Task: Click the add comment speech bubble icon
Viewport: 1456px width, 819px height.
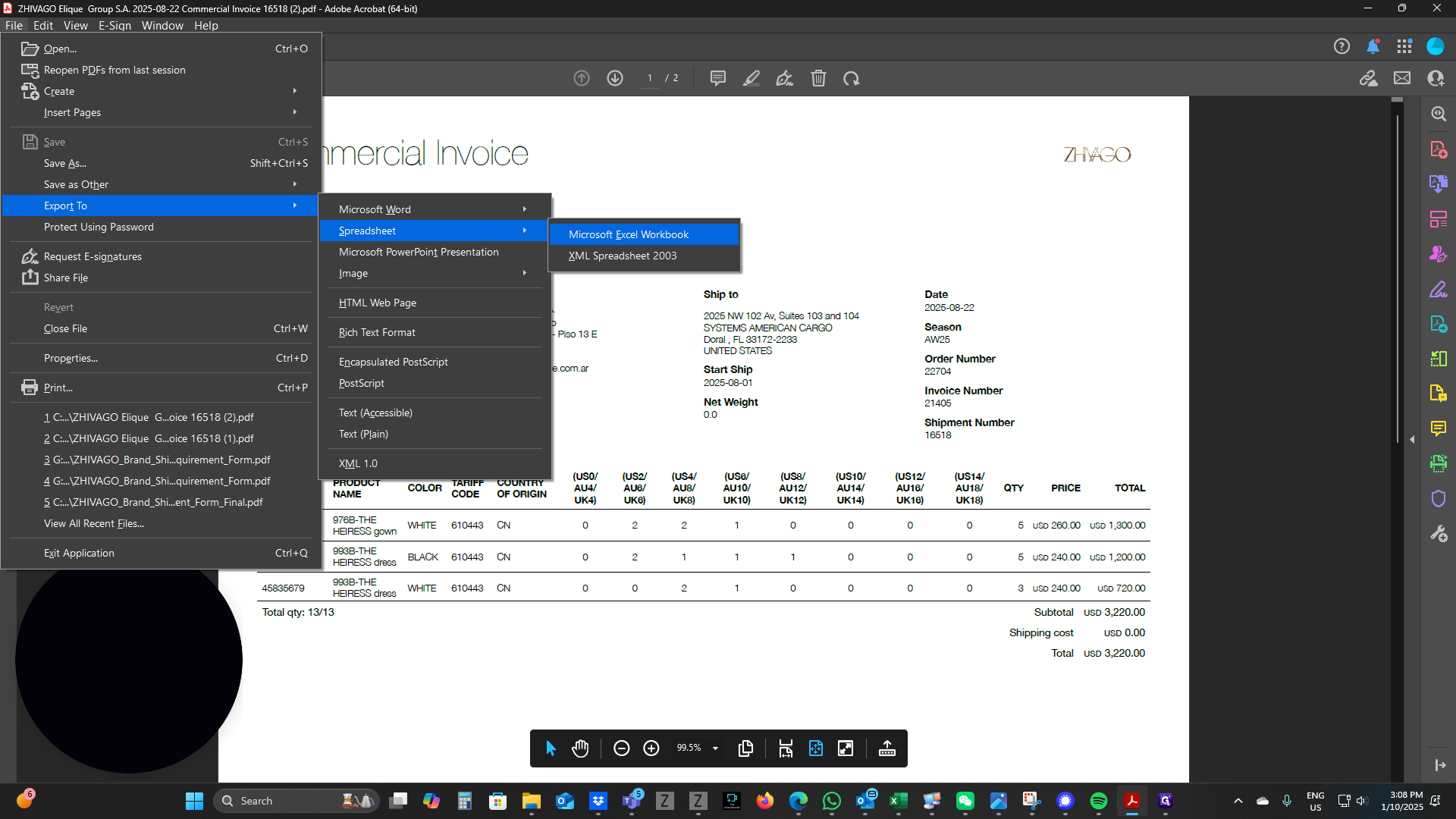Action: [x=717, y=78]
